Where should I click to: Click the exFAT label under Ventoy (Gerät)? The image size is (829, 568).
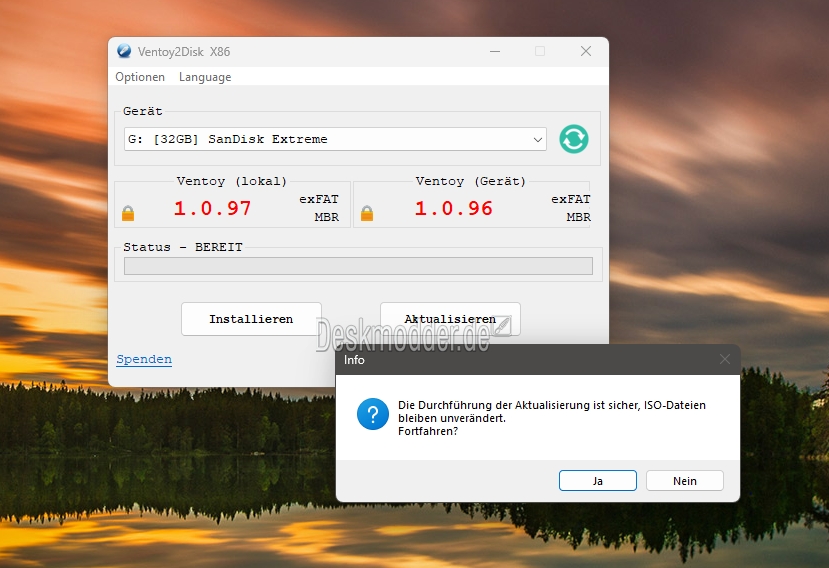tap(571, 199)
